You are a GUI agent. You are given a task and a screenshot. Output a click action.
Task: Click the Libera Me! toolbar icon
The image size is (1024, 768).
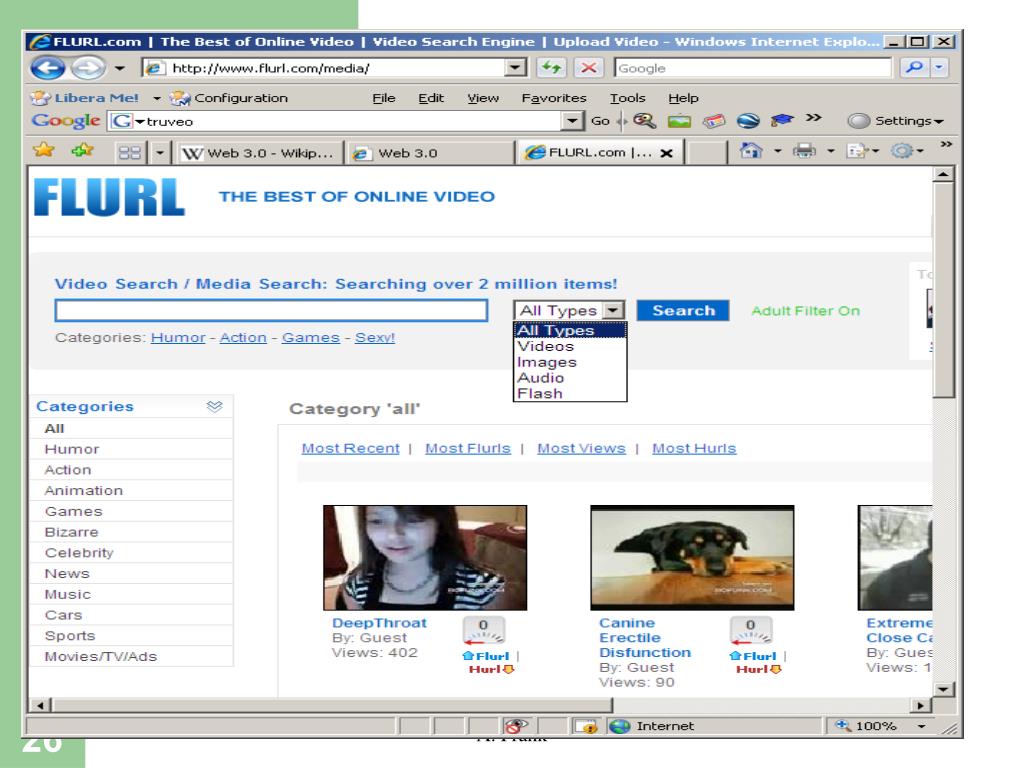(40, 98)
